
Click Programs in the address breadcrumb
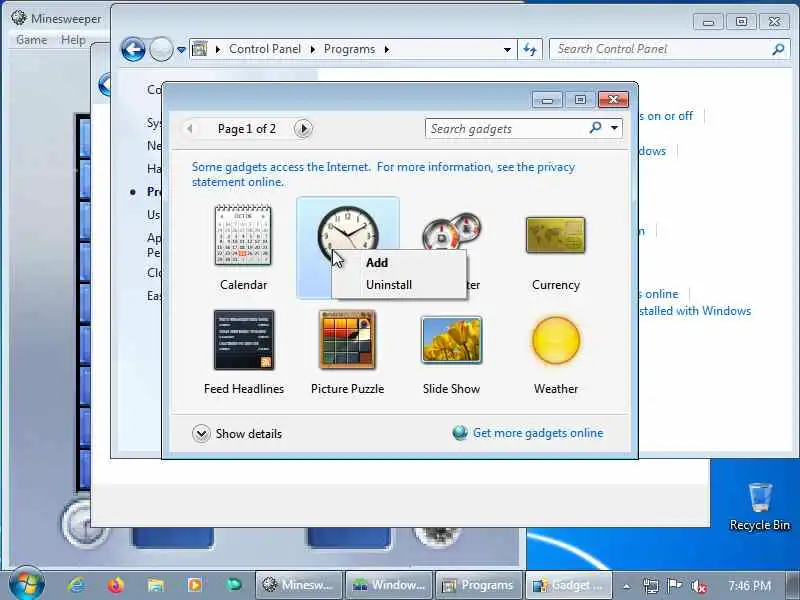coord(349,49)
